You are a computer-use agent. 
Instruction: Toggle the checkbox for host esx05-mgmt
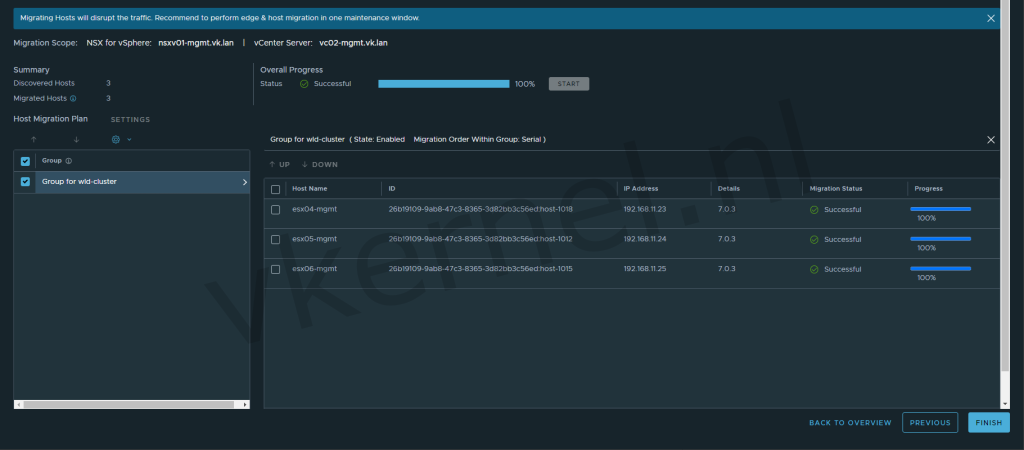[x=275, y=240]
